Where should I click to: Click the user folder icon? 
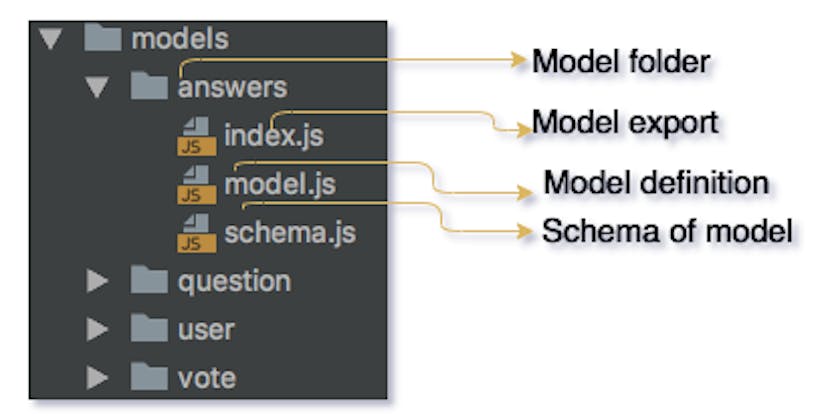[149, 328]
